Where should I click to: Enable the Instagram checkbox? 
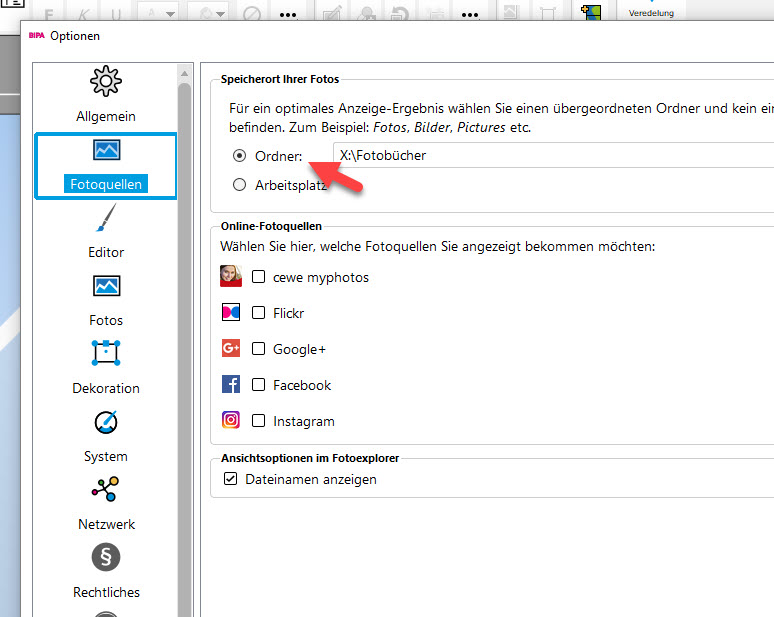click(258, 421)
